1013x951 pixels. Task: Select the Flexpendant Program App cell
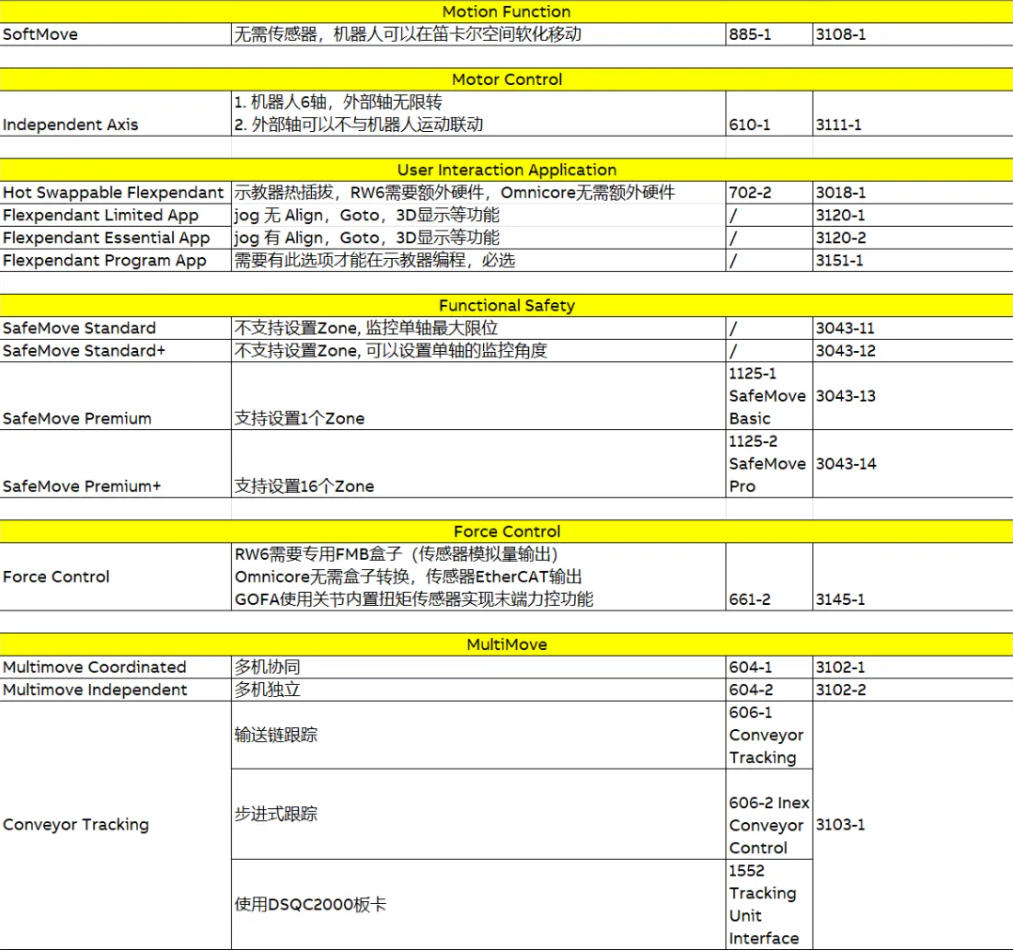pyautogui.click(x=115, y=261)
